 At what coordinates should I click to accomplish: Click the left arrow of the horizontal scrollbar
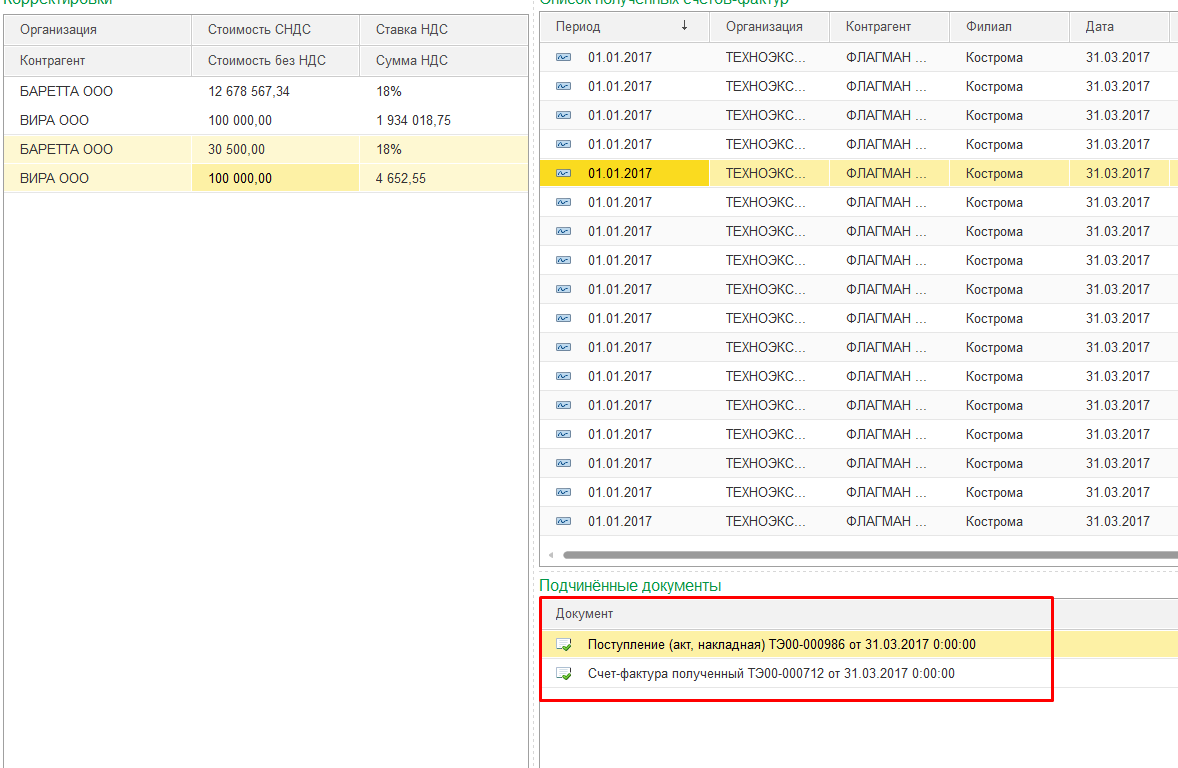[x=551, y=555]
